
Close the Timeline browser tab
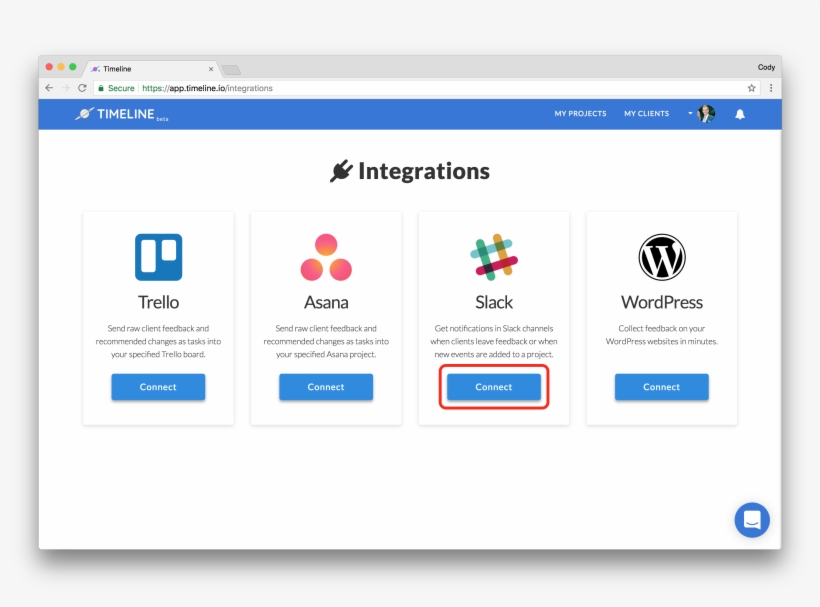(211, 68)
